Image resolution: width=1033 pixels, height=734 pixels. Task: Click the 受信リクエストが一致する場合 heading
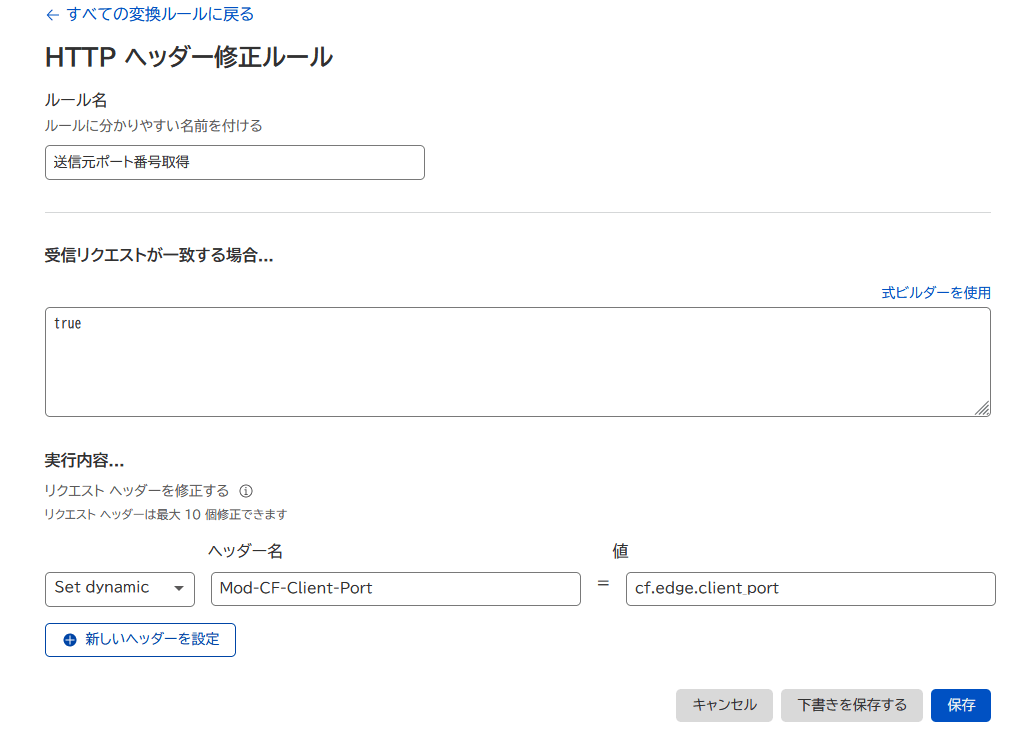[159, 255]
